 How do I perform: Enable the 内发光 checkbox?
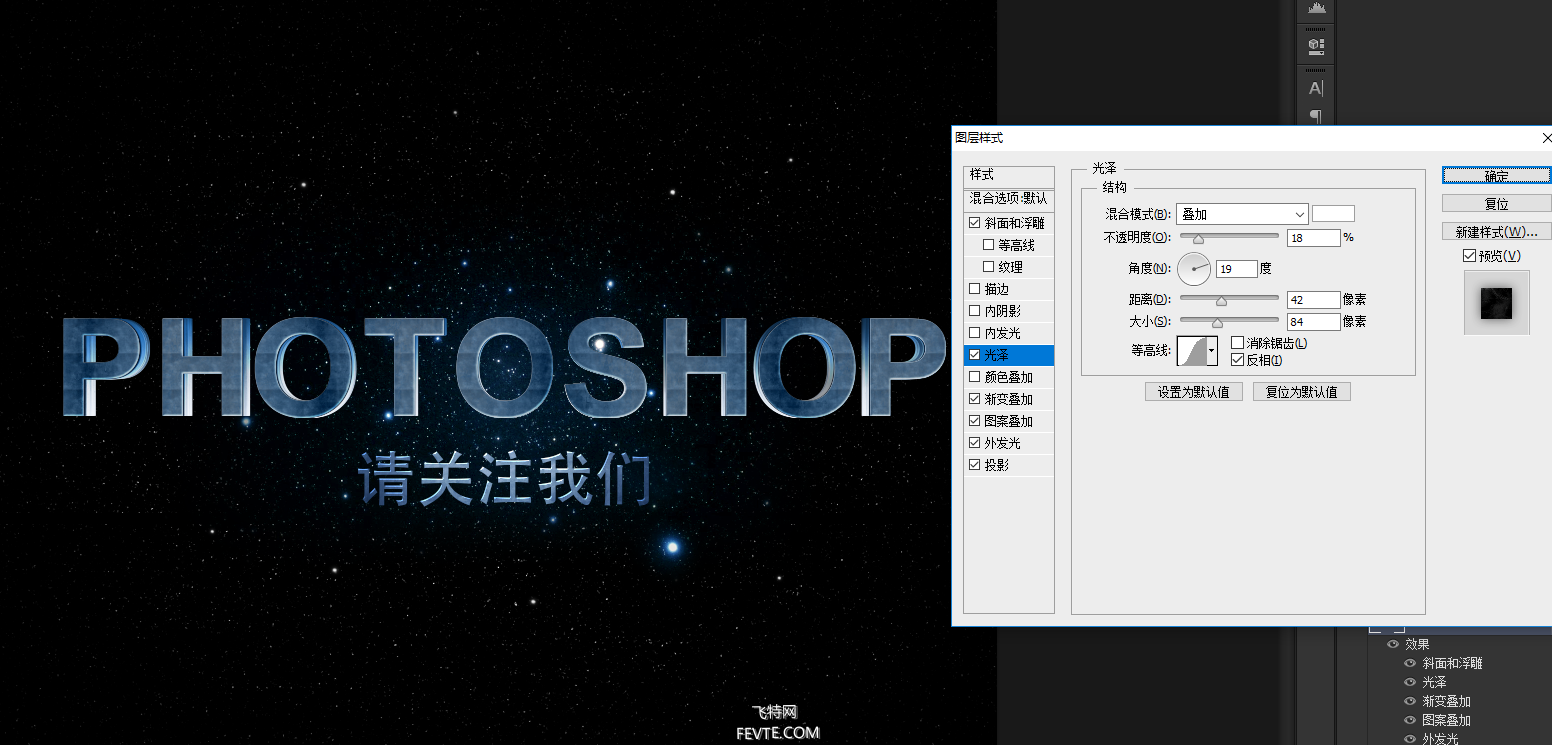[x=975, y=333]
